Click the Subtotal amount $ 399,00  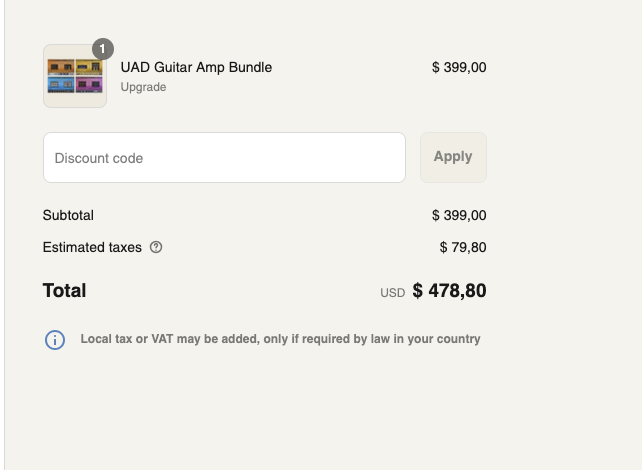pyautogui.click(x=459, y=215)
